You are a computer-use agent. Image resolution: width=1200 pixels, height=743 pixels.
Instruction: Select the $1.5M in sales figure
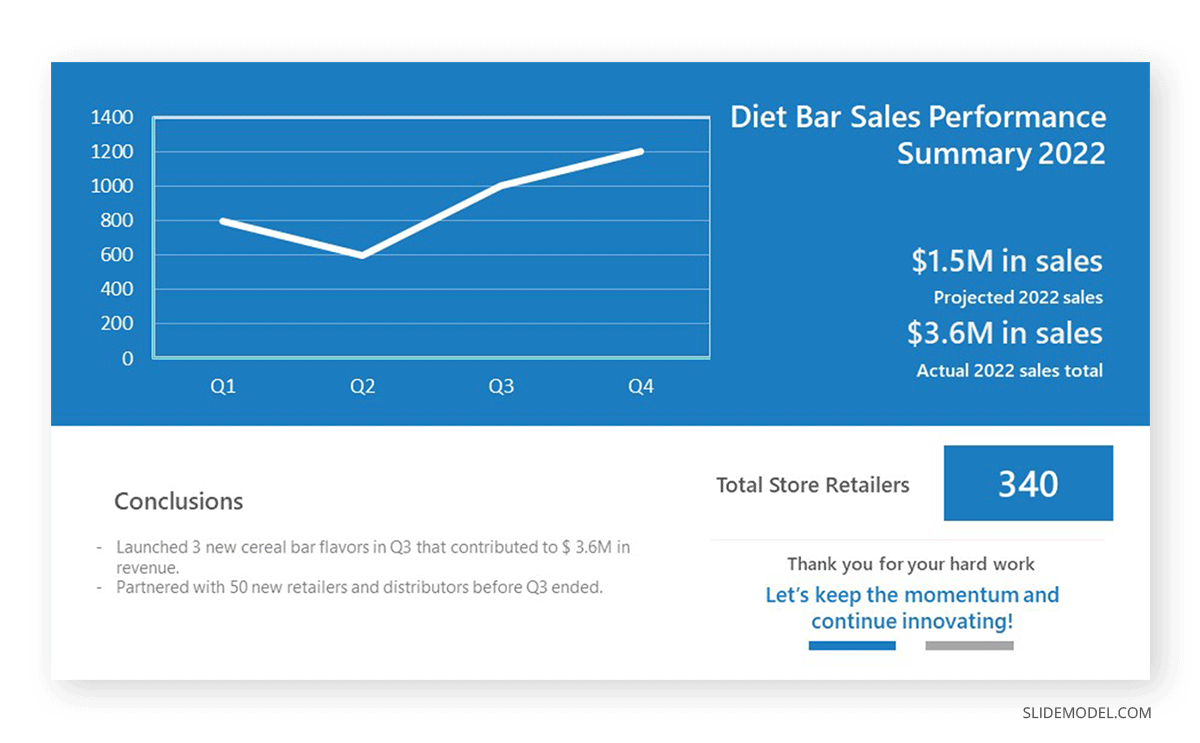1006,261
